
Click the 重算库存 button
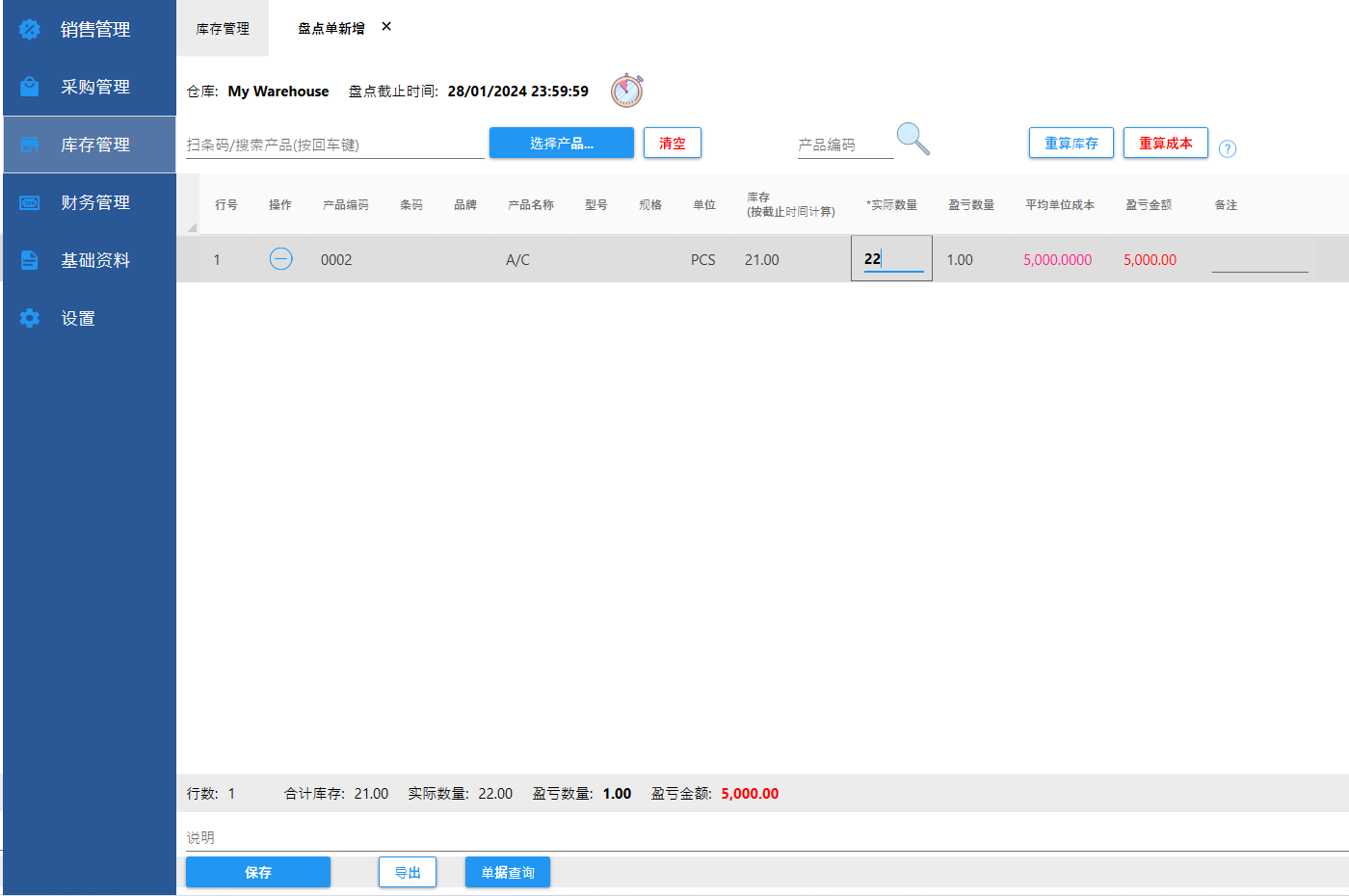(1071, 143)
